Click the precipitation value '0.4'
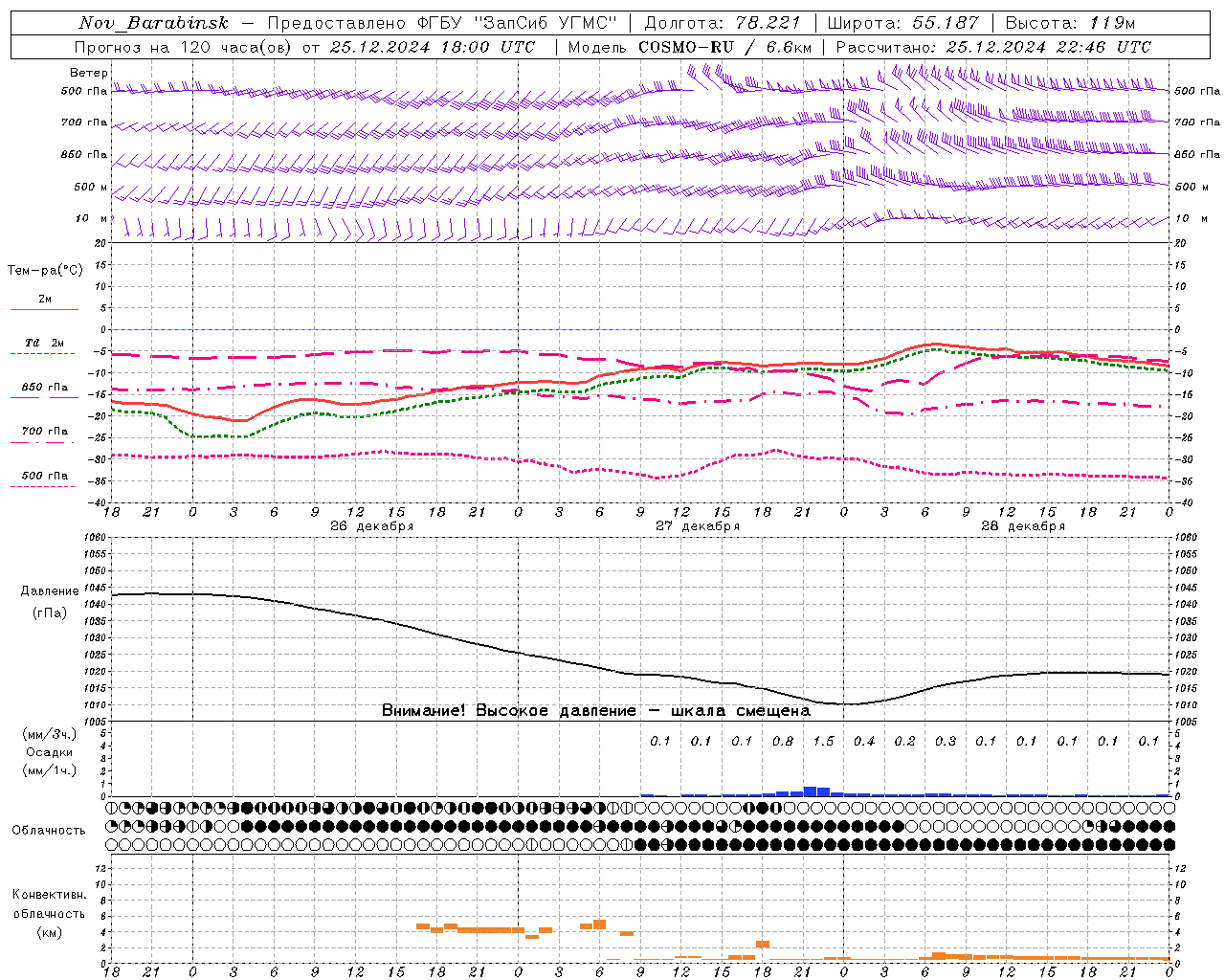This screenshot has width=1225, height=980. click(x=864, y=742)
